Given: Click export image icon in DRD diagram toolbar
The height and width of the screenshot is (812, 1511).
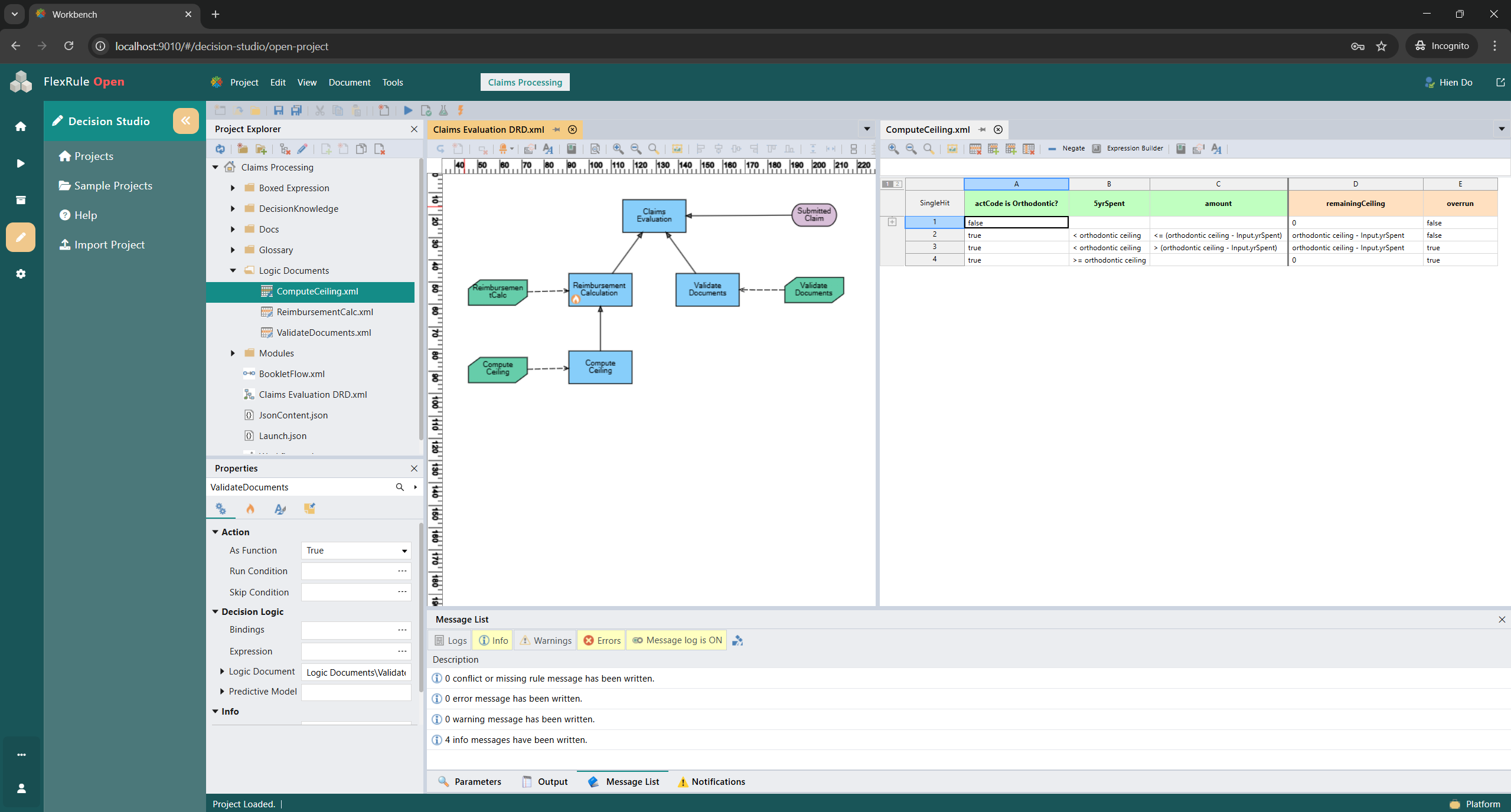Looking at the screenshot, I should pos(677,149).
